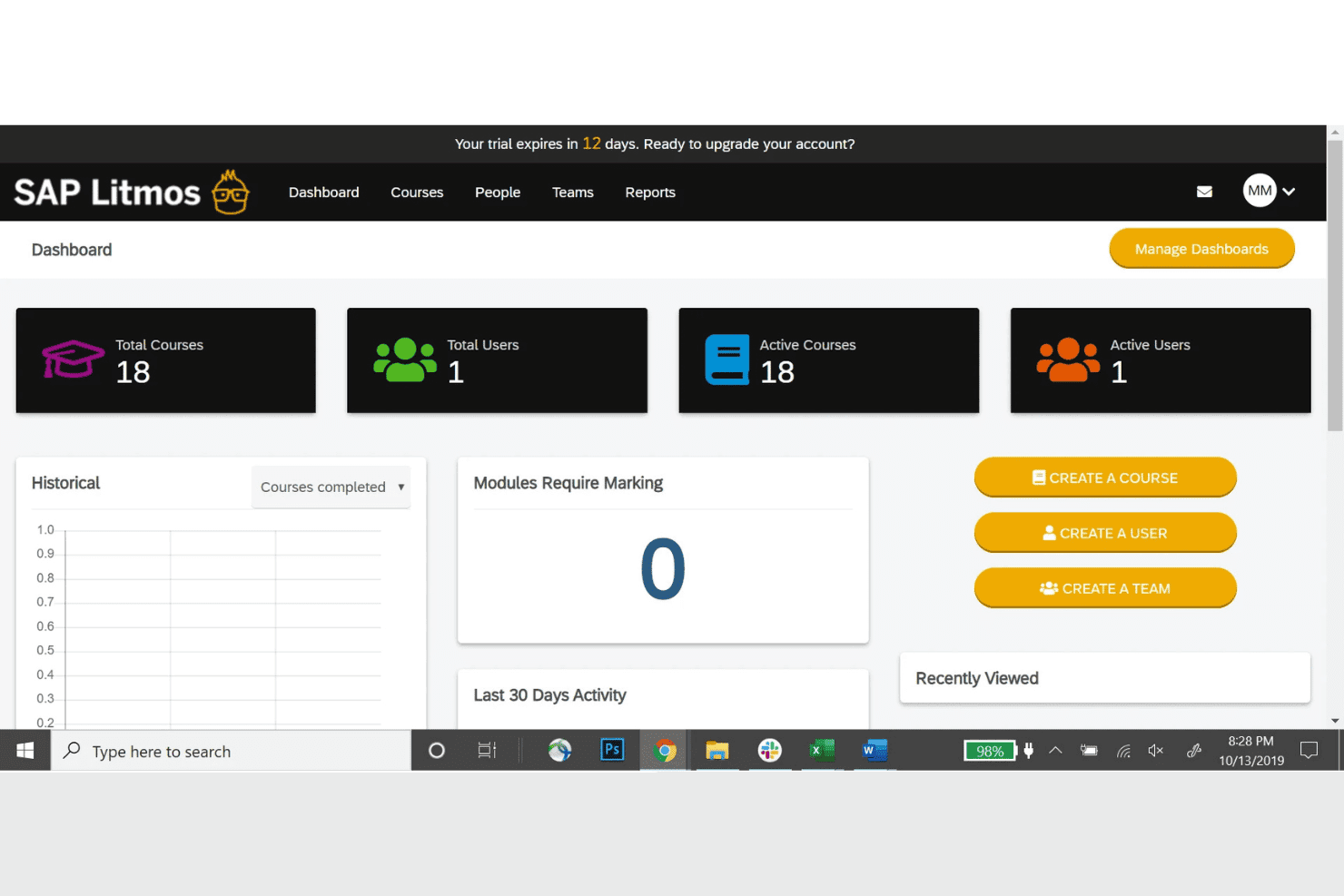This screenshot has width=1344, height=896.
Task: Click the trial expires upgrade message
Action: (655, 143)
